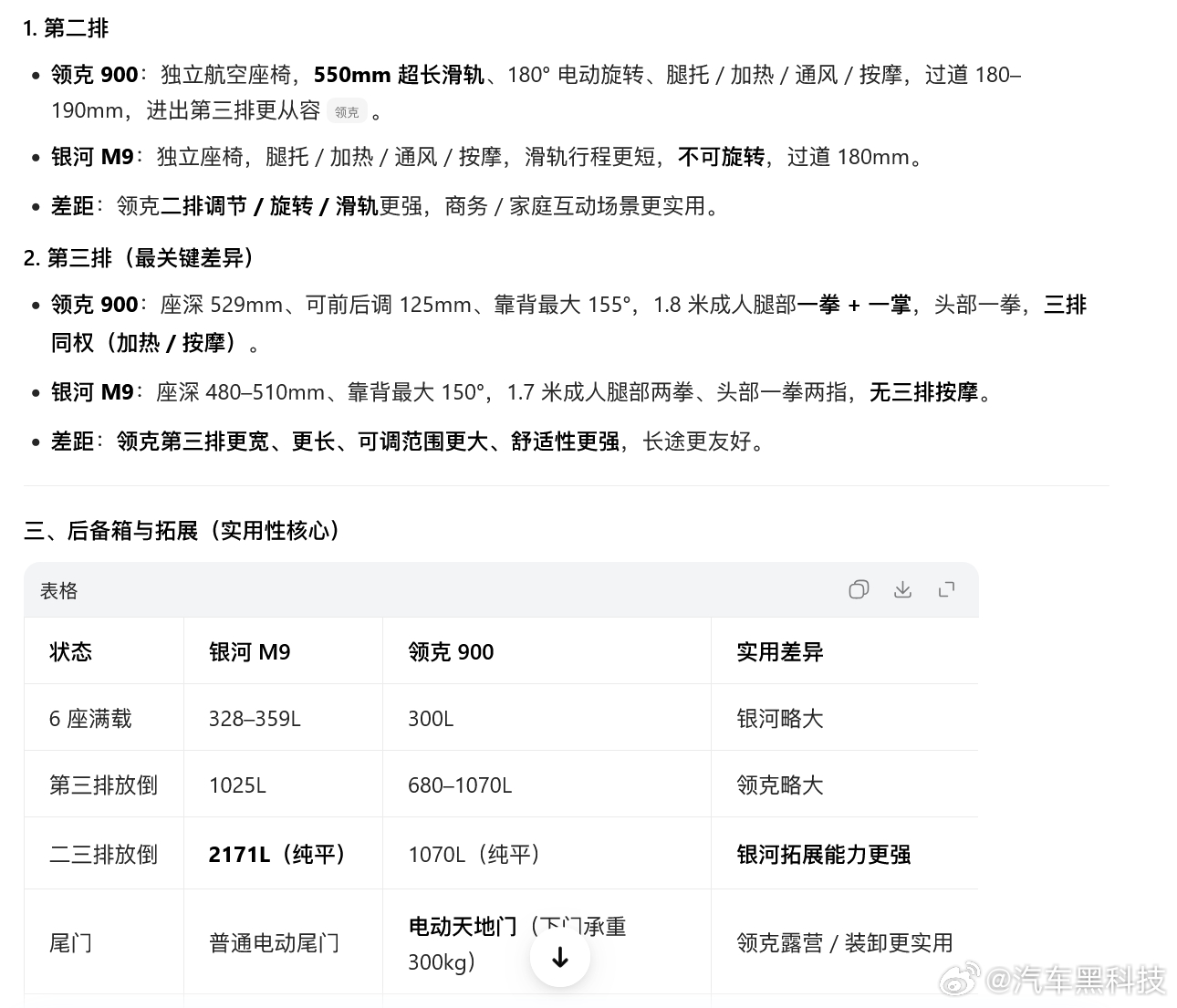Click the 状态 column header
Screen dimensions: 1177x1008
pos(70,651)
